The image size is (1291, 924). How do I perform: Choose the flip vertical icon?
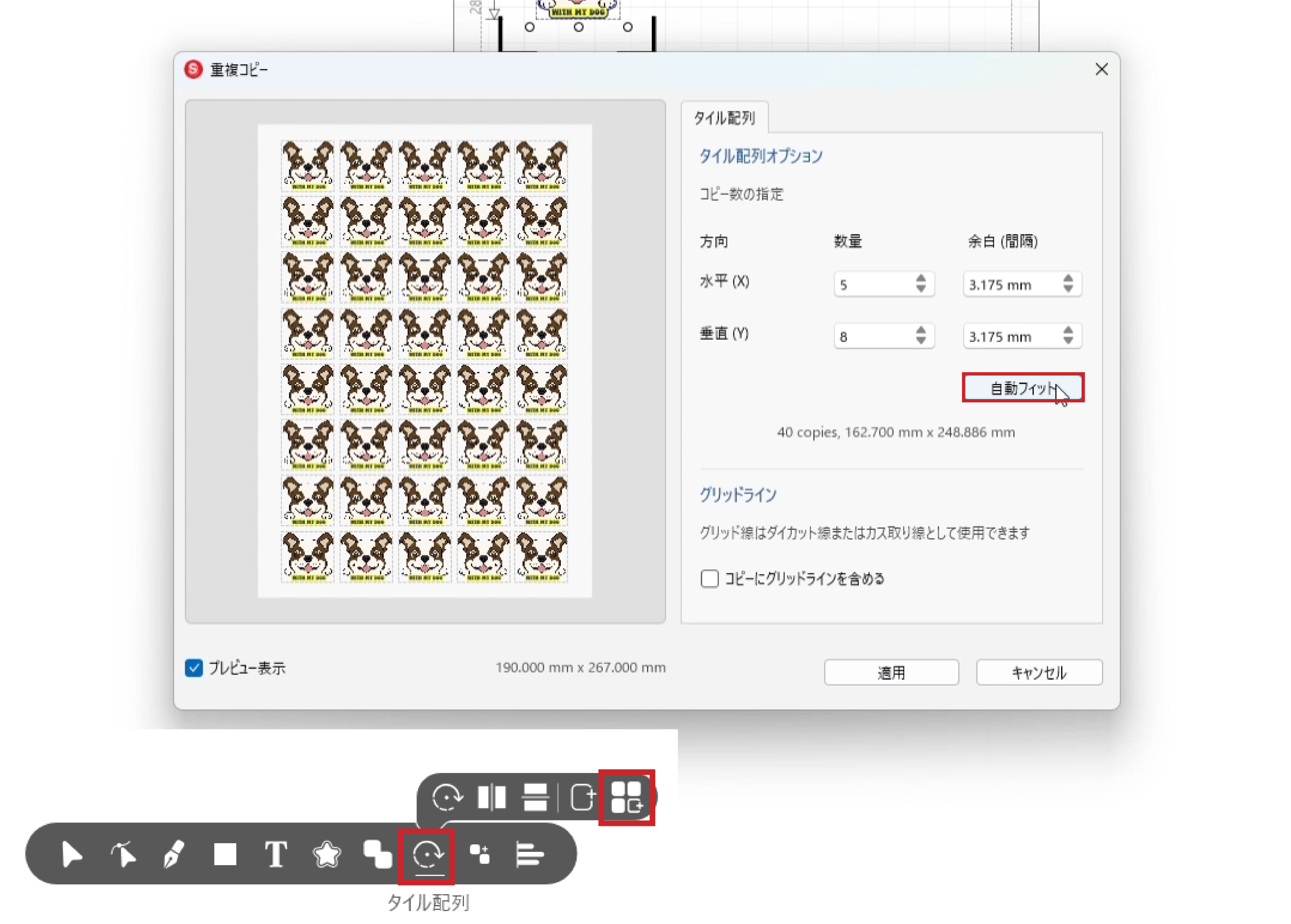[x=535, y=797]
